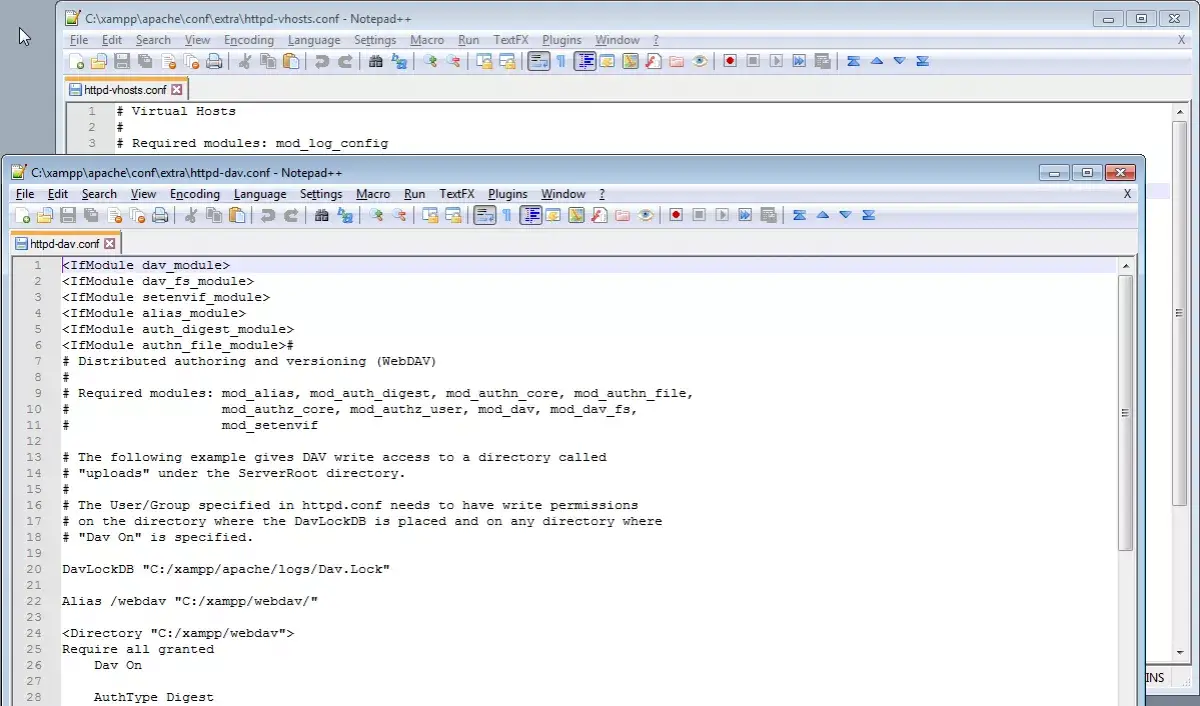Screen dimensions: 1200x706
Task: Open Find binoculars icon in httpd-dav.conf window
Action: 322,215
